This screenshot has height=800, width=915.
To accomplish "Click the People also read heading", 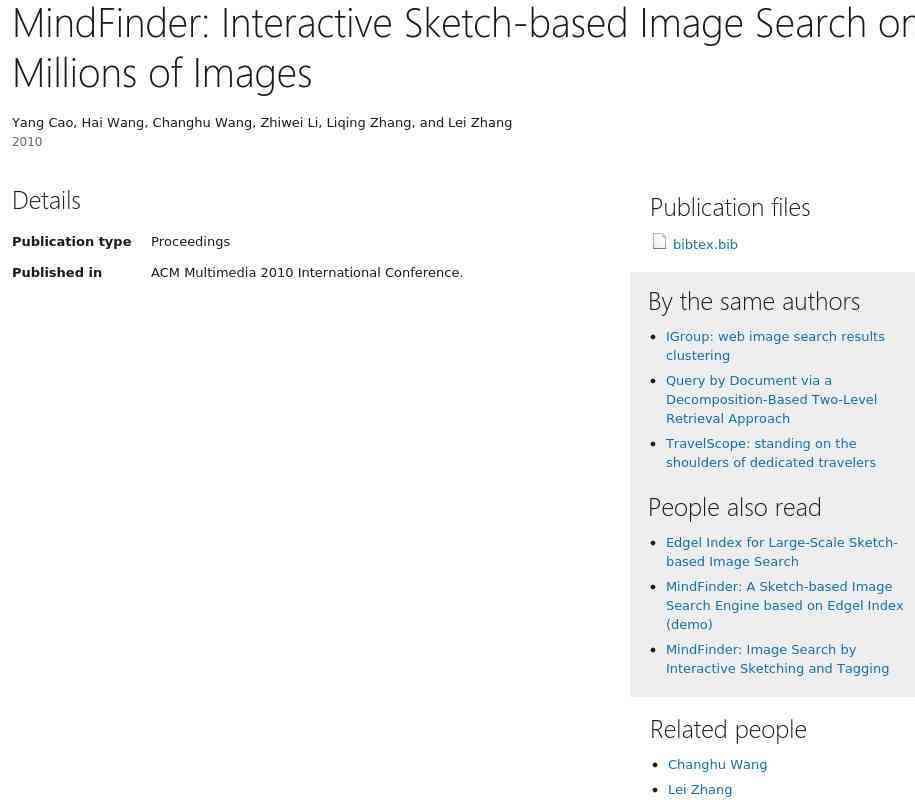I will (735, 508).
